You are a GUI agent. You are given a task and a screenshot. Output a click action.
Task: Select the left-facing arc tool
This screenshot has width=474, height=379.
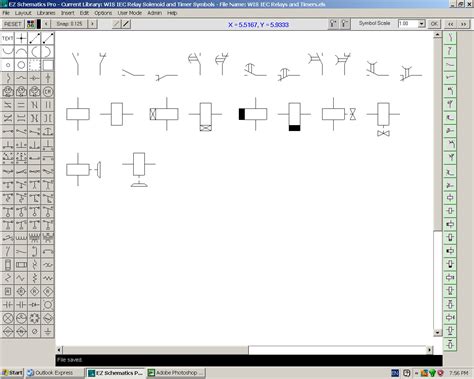(35, 52)
